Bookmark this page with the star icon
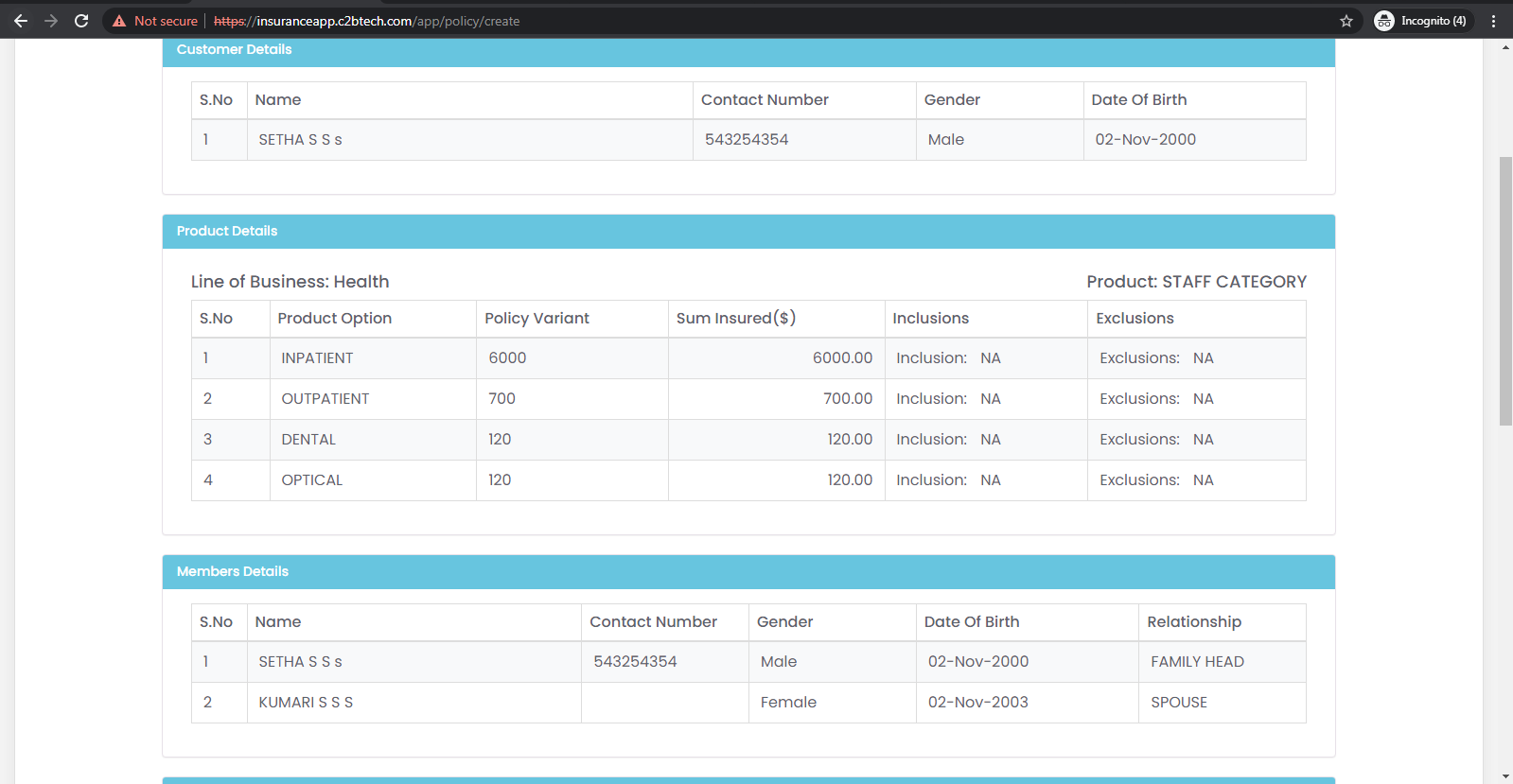 [x=1346, y=21]
